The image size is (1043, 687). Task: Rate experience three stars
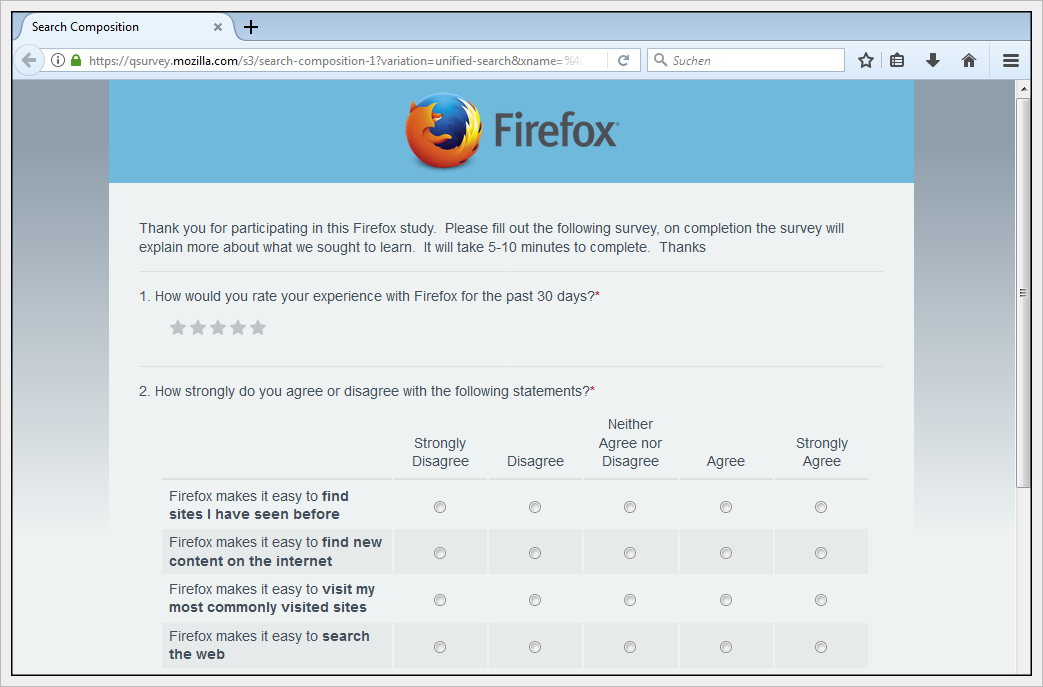218,327
